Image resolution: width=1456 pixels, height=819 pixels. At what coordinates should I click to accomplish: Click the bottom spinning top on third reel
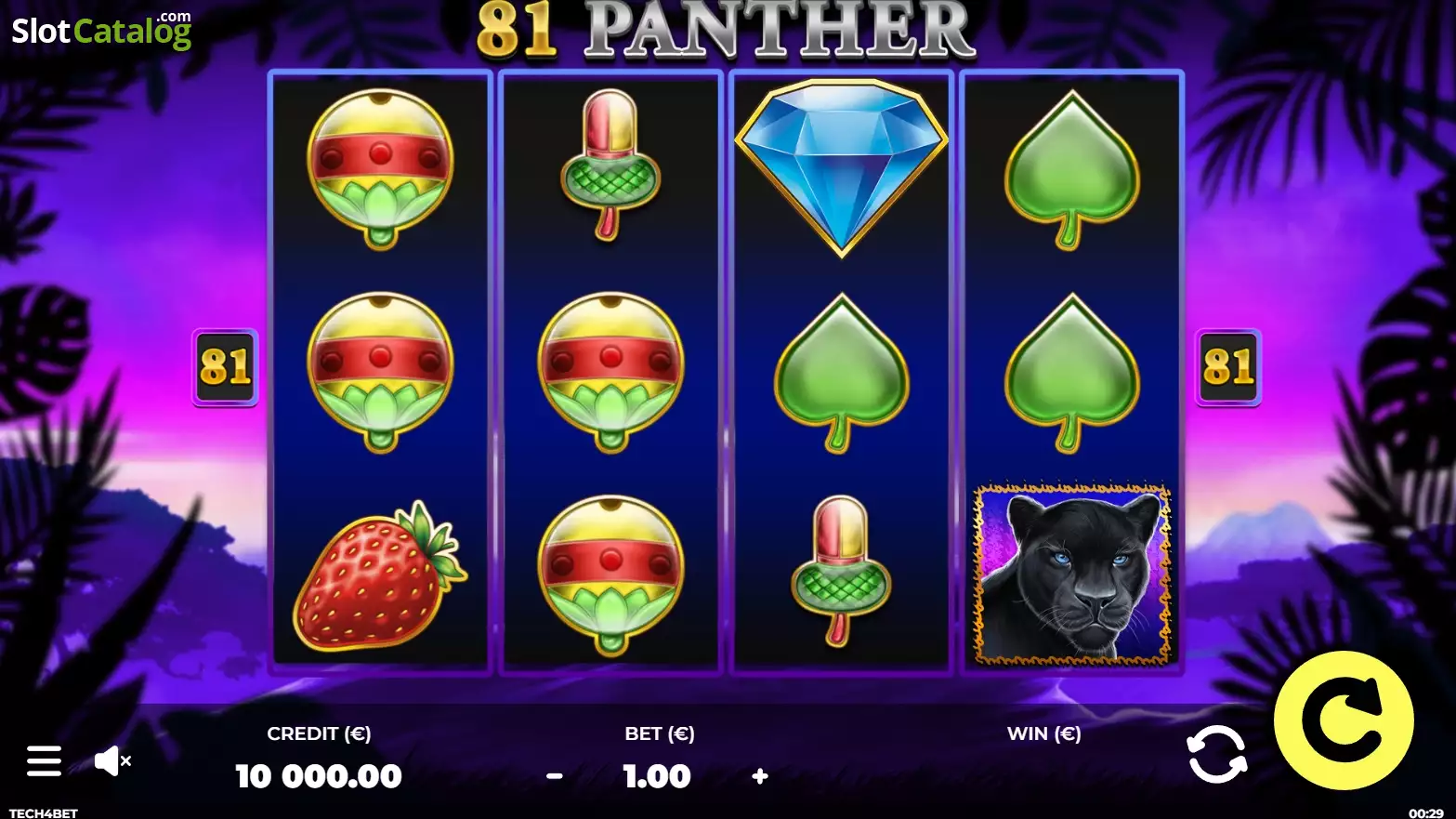[841, 571]
